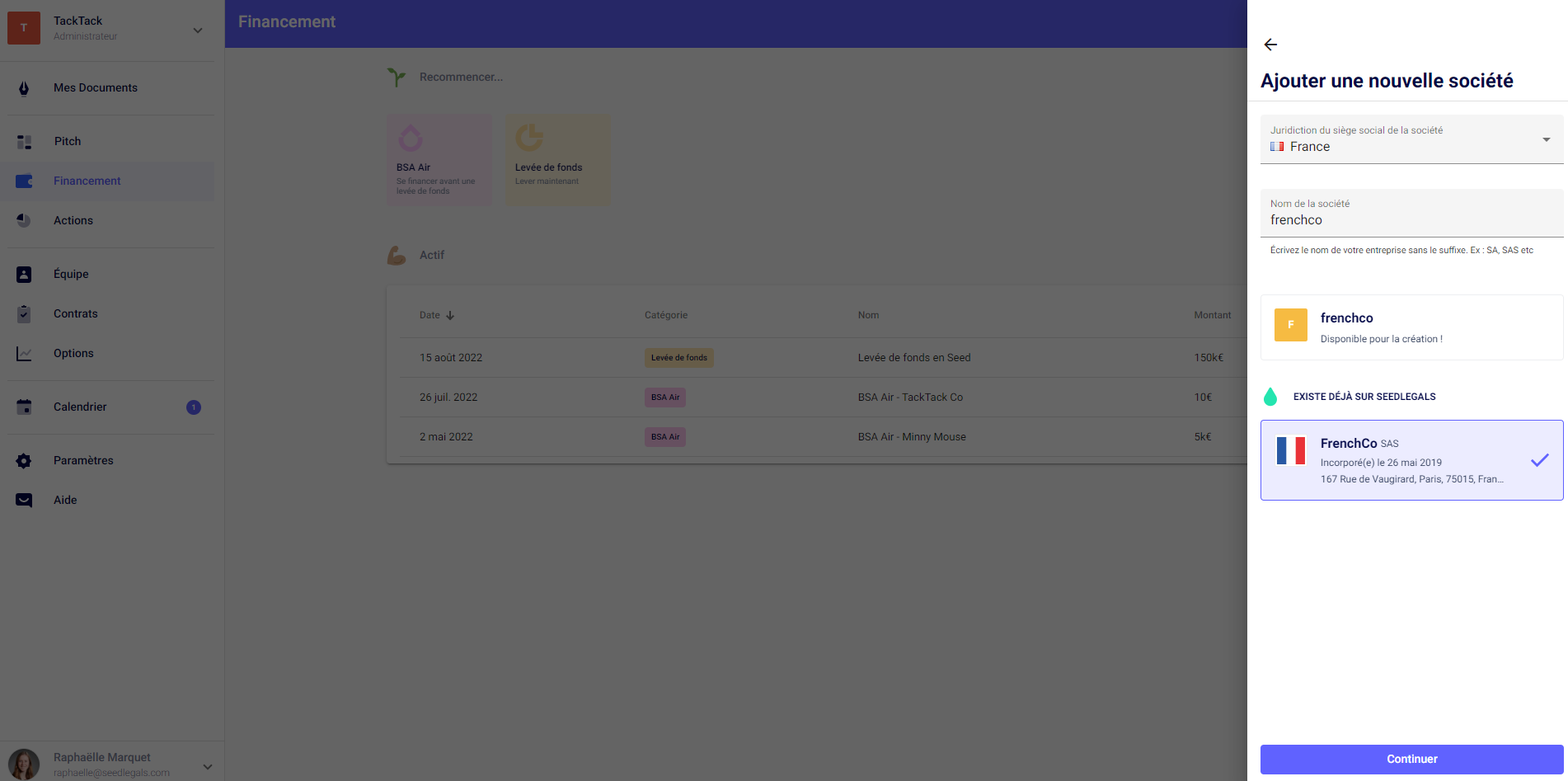The image size is (1568, 781).
Task: Click the Nom de la société field
Action: (x=1411, y=220)
